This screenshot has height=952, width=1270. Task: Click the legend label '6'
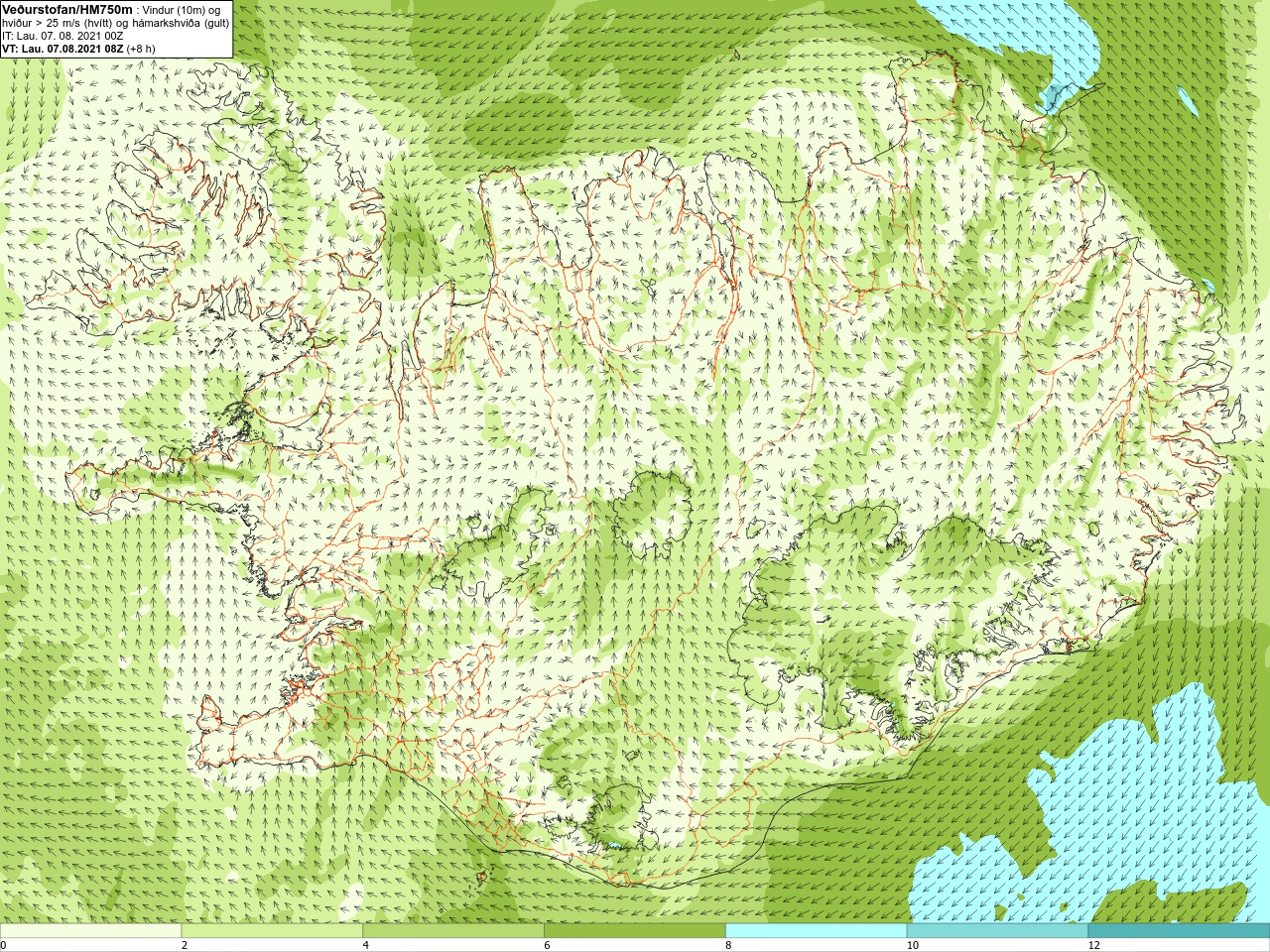click(x=547, y=946)
